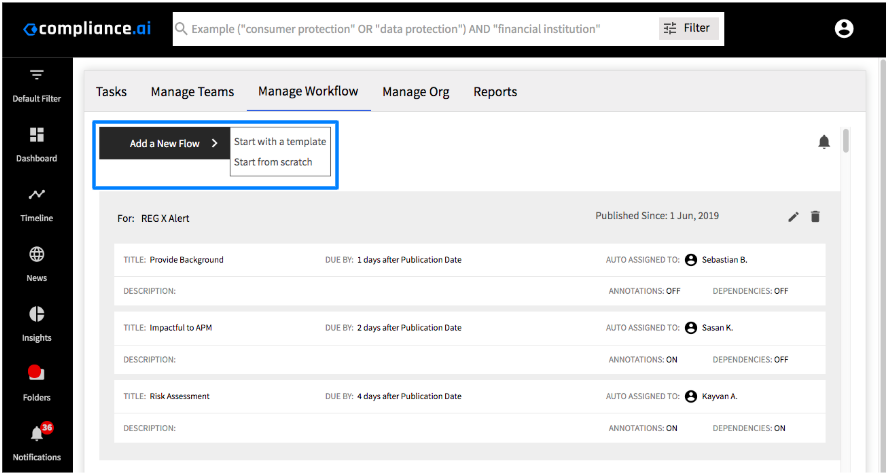Open the user account profile icon
The image size is (887, 473).
(x=843, y=28)
